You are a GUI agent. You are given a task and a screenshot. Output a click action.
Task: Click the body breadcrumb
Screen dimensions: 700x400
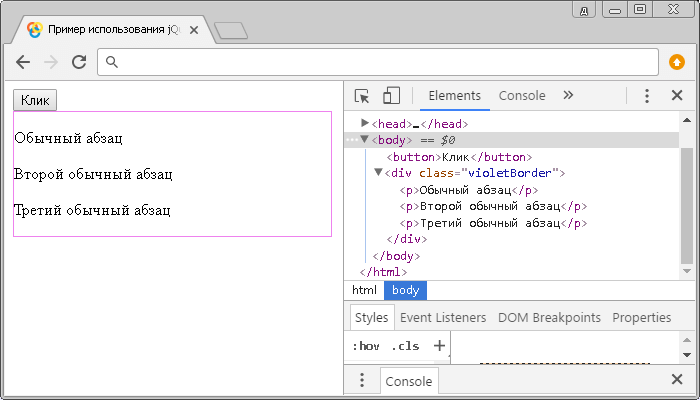click(x=405, y=290)
